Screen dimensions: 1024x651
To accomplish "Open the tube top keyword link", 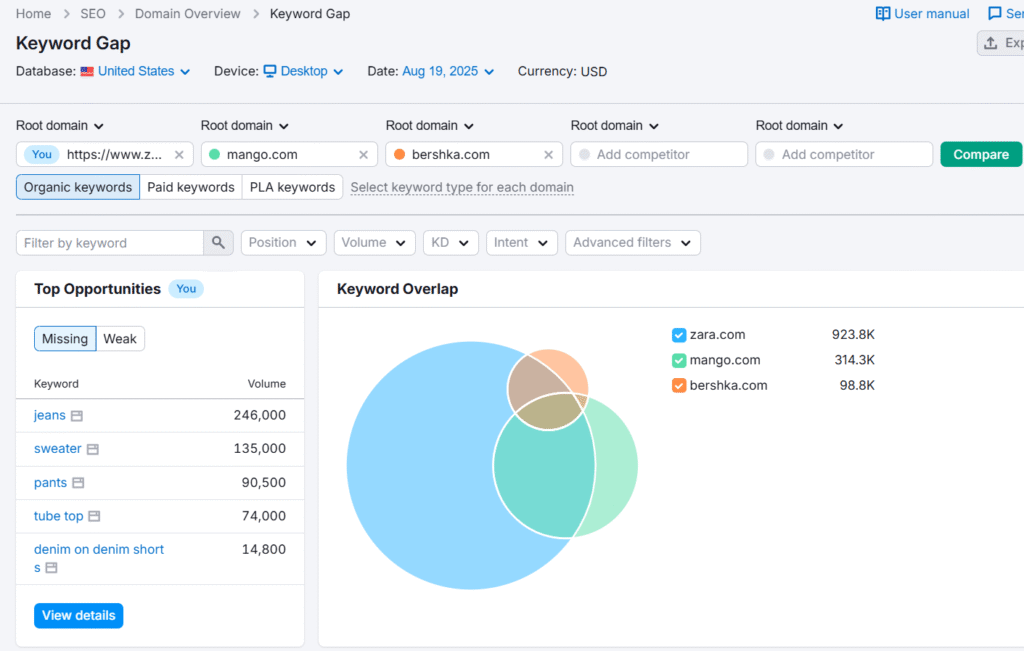I will coord(59,516).
